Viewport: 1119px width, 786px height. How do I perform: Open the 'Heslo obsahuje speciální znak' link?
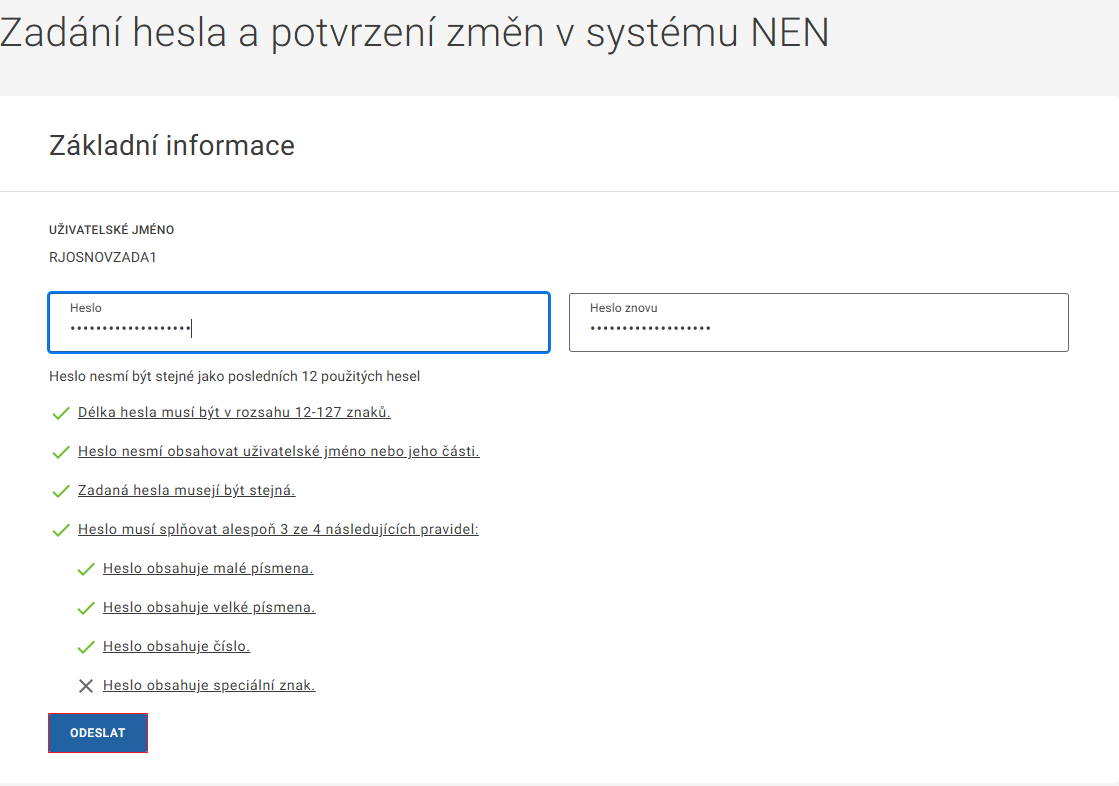(x=209, y=685)
